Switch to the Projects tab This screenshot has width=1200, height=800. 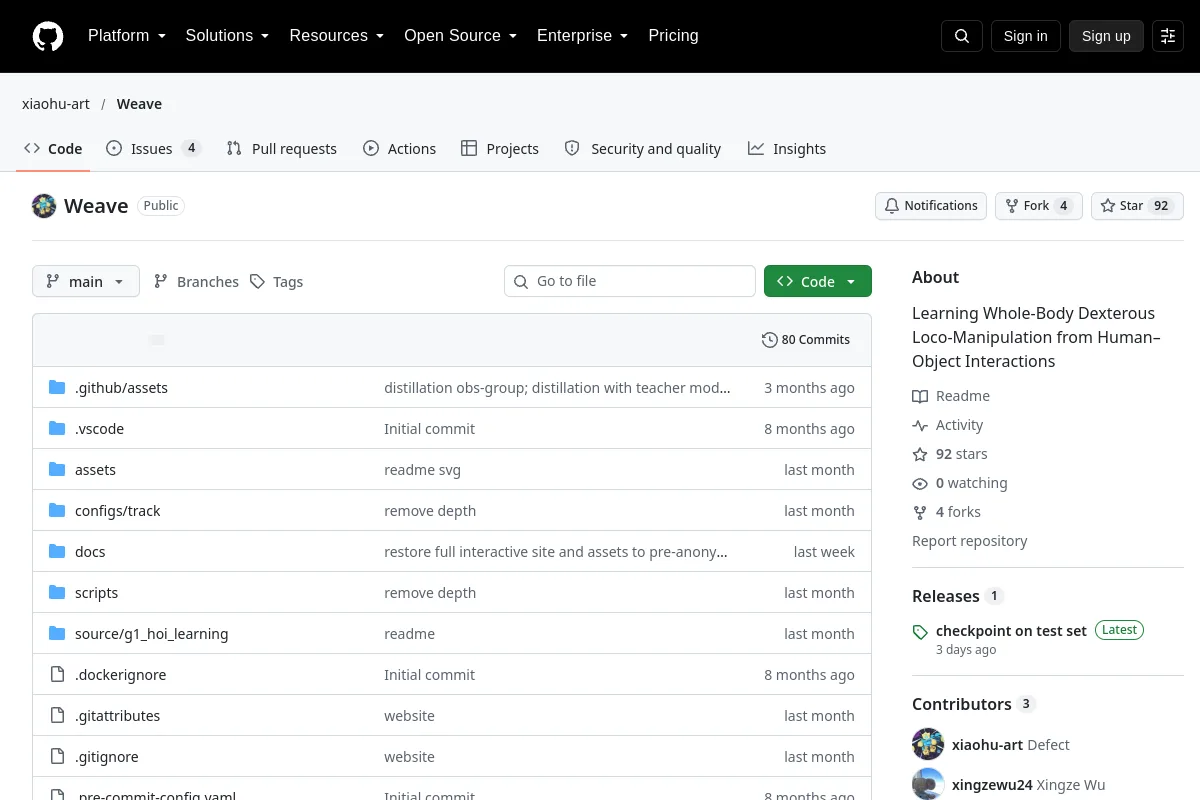click(x=500, y=148)
